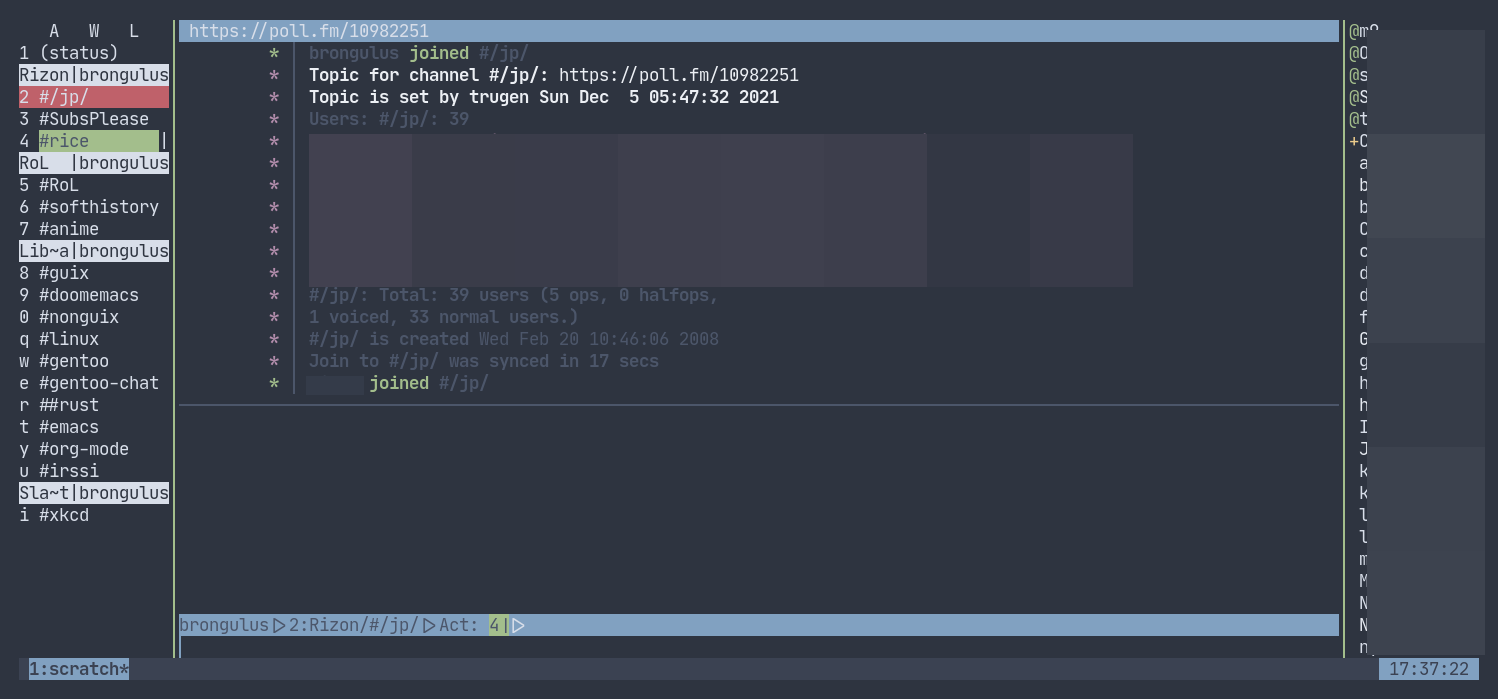Screen dimensions: 1498x699
Task: Click the Act: indicator in the status bar
Action: click(458, 624)
